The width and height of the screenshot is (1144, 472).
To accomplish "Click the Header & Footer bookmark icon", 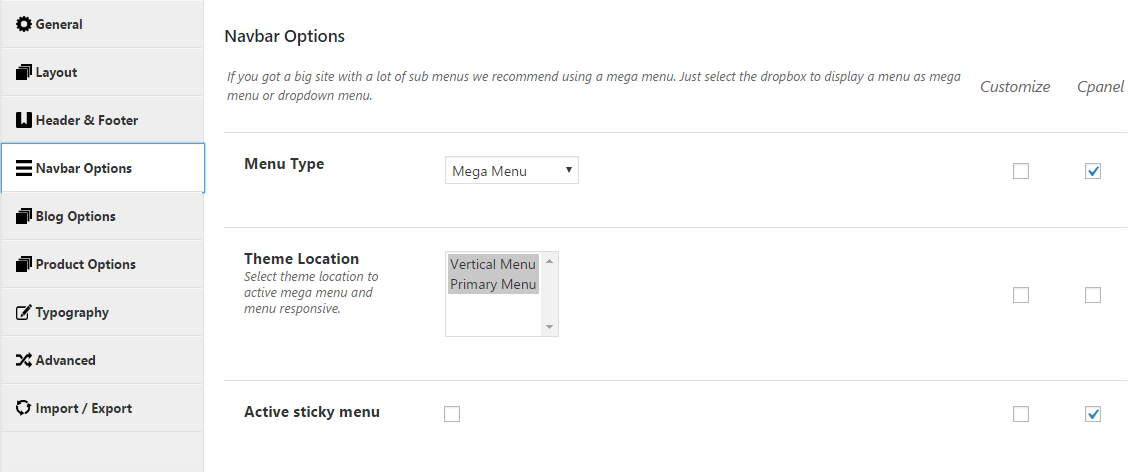I will 24,120.
